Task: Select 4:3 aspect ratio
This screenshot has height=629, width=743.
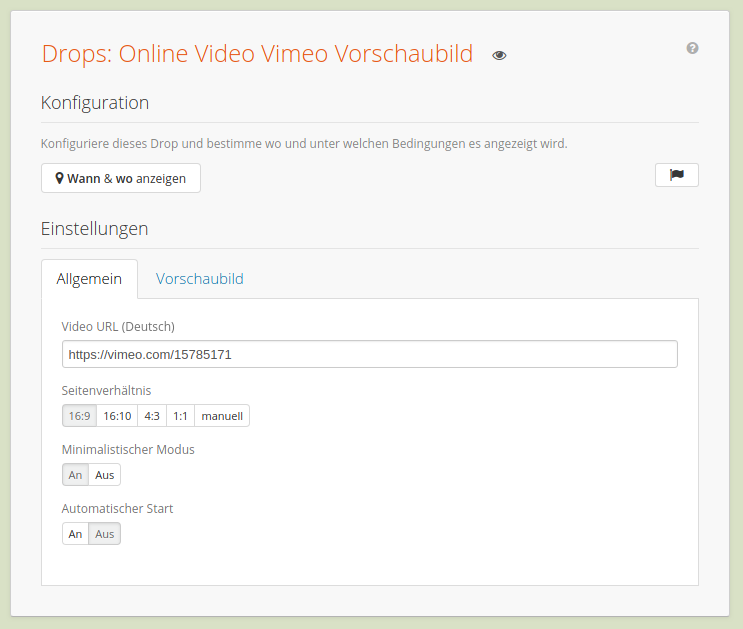Action: point(152,416)
